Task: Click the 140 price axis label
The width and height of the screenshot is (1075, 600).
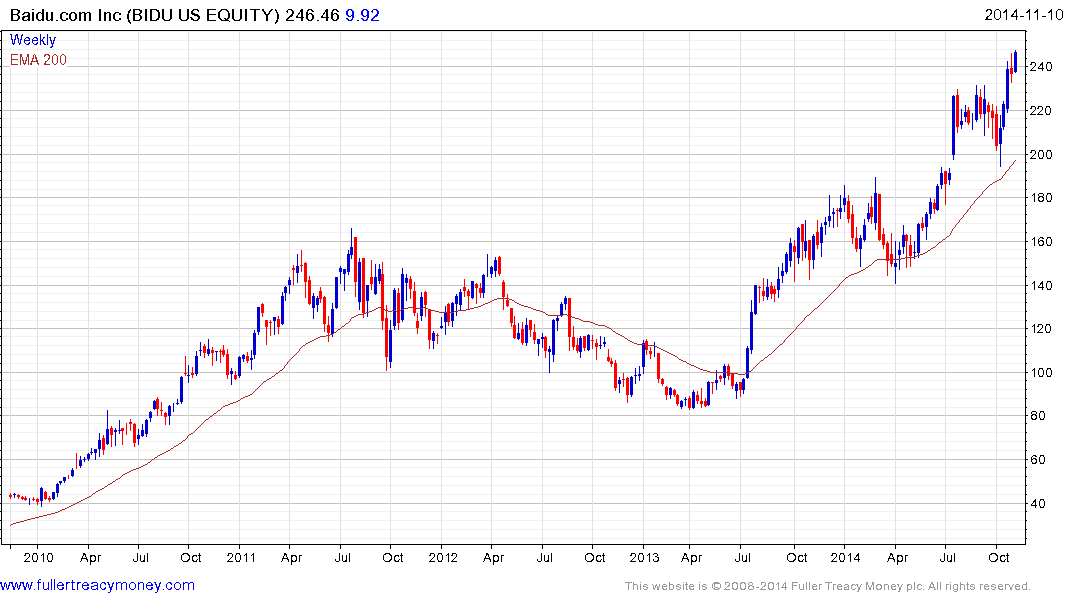Action: (1041, 285)
